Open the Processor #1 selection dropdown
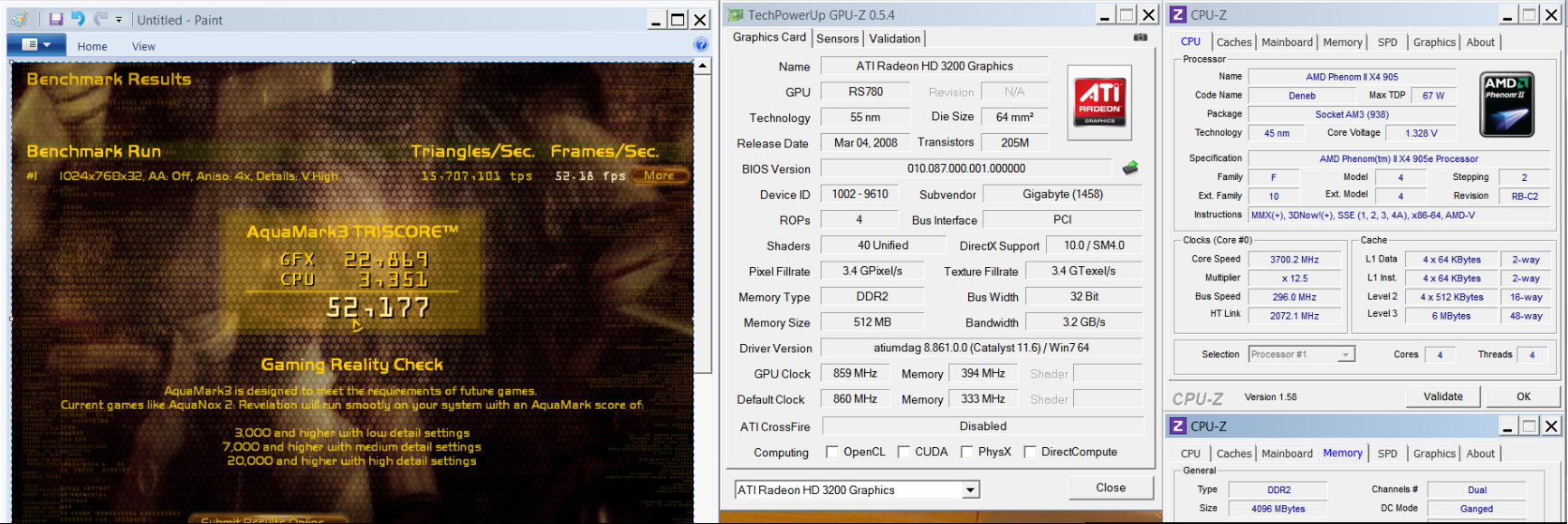The image size is (1568, 524). [x=1302, y=355]
